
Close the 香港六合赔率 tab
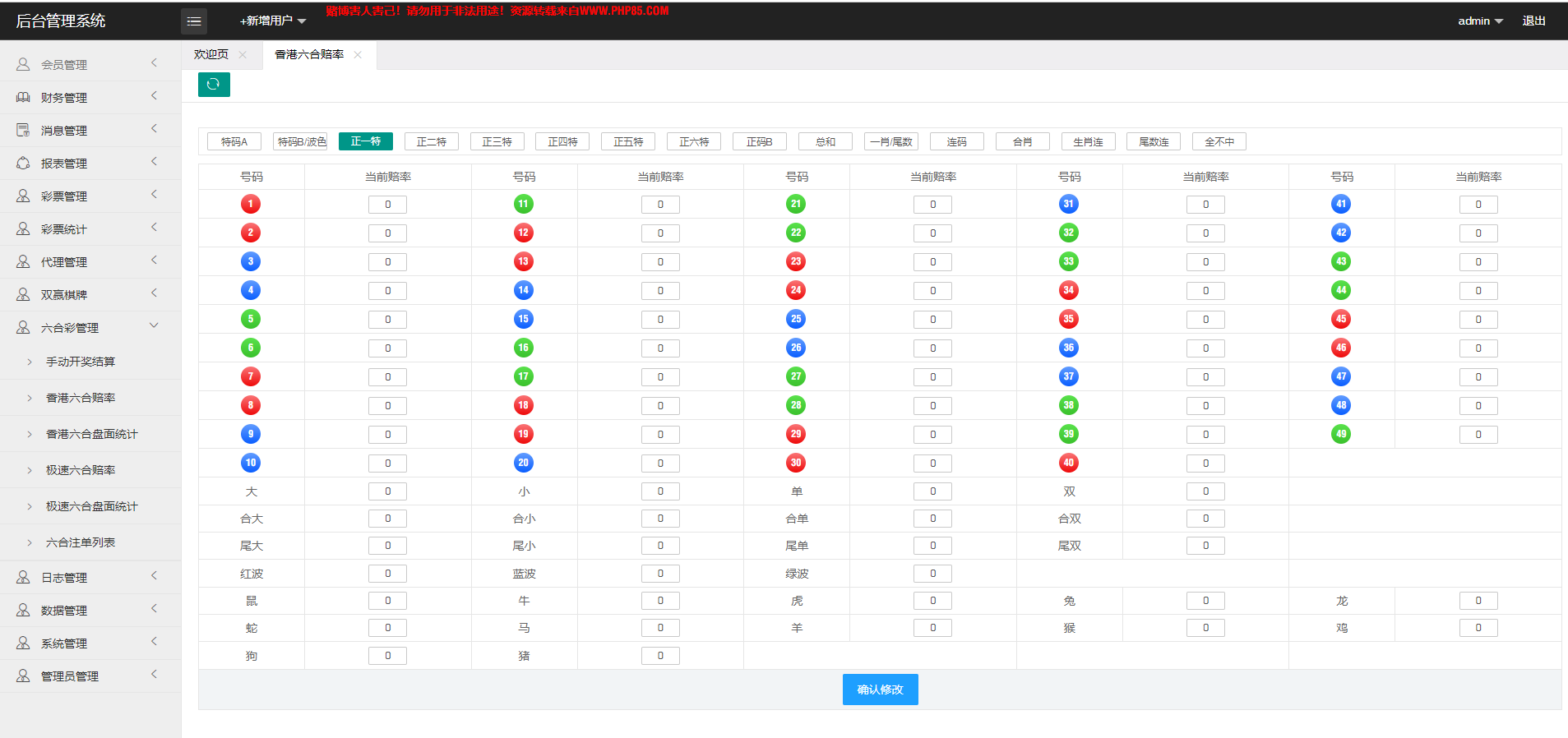click(358, 55)
